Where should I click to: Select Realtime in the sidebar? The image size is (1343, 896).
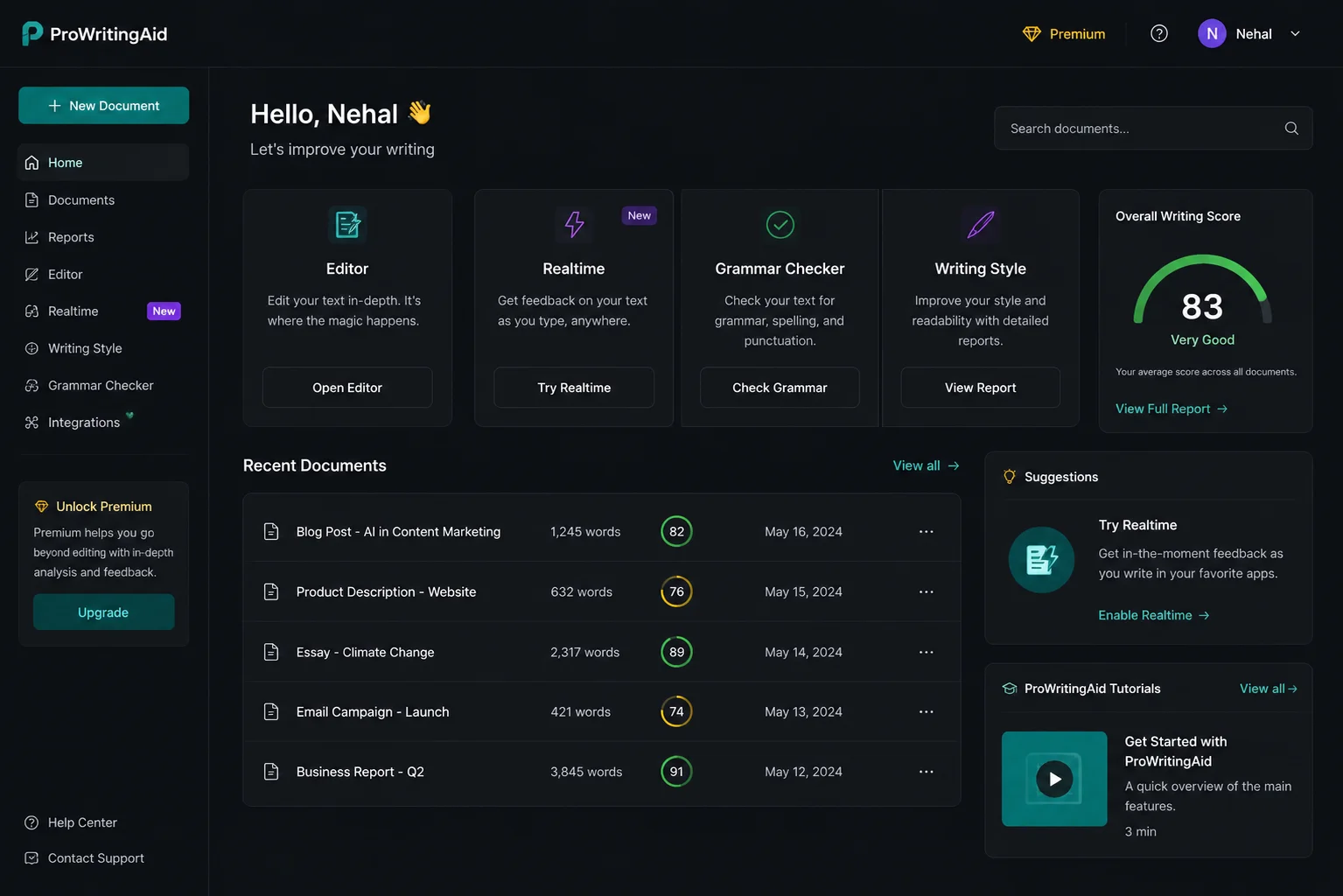coord(103,311)
